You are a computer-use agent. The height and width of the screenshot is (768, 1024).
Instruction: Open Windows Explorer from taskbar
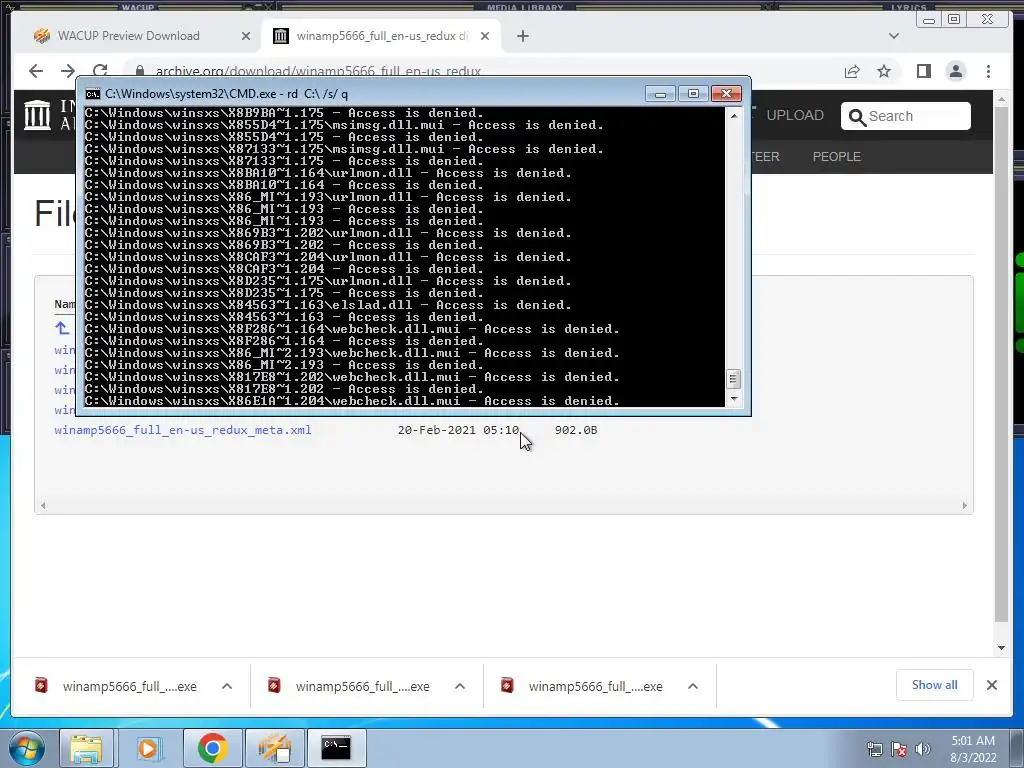pos(86,748)
